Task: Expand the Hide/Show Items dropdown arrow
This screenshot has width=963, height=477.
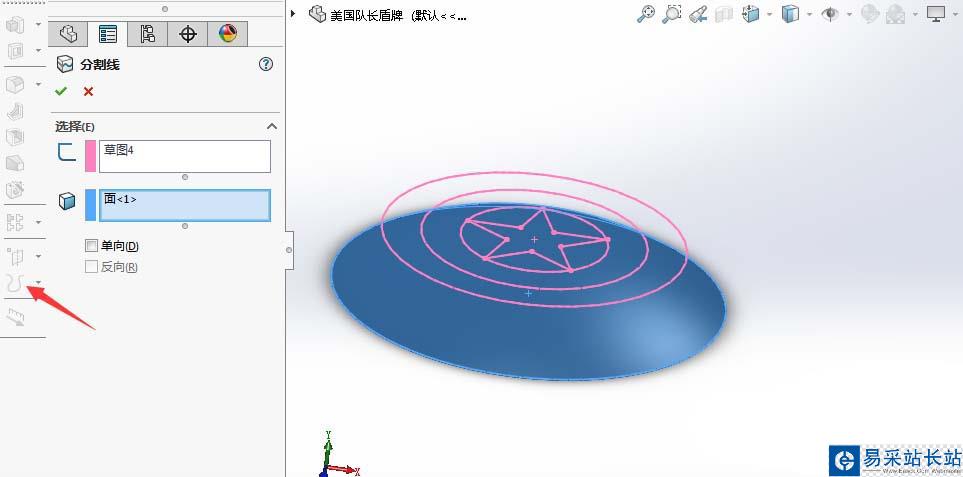Action: click(x=849, y=14)
